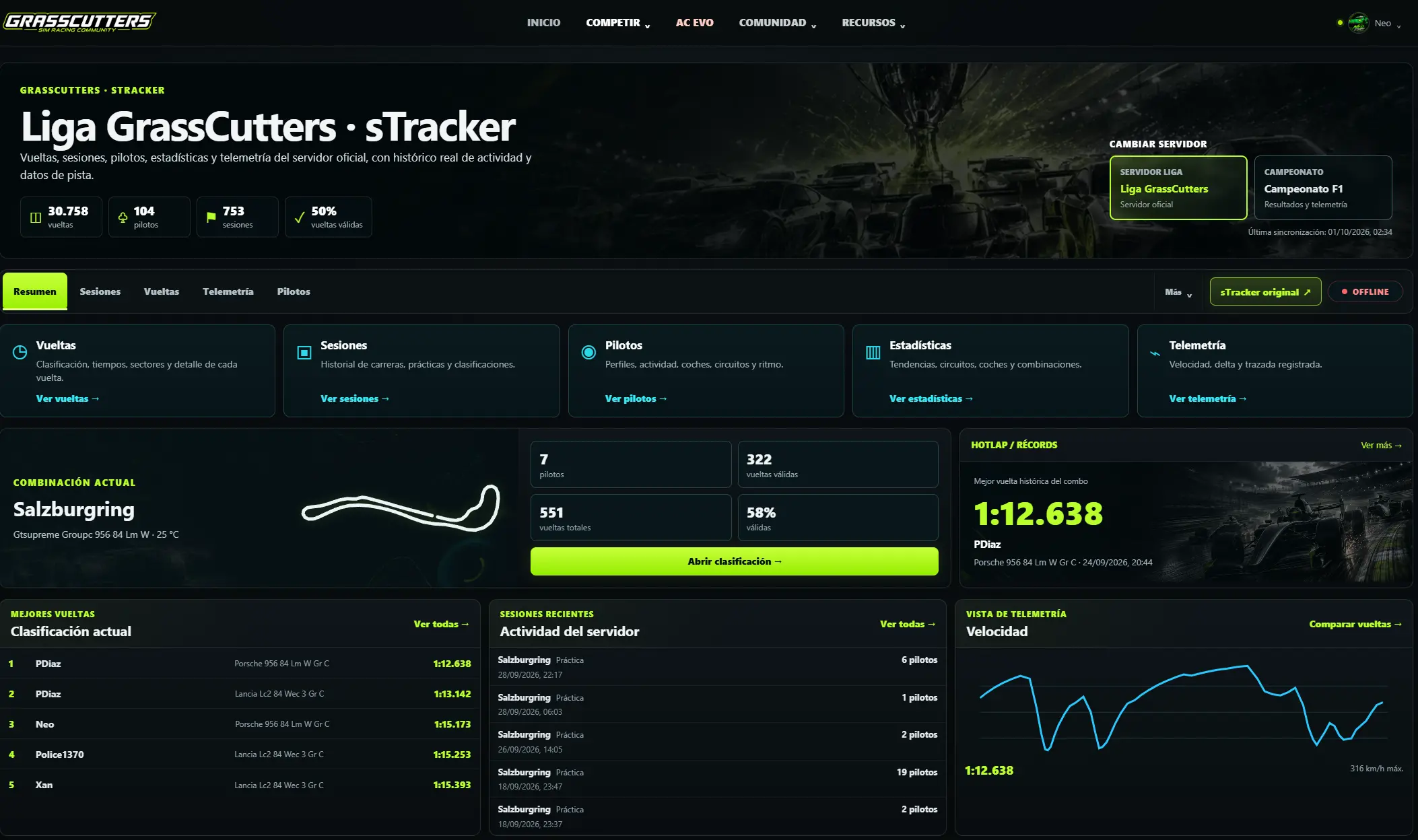Screen dimensions: 1418x840
Task: Click the laps icon beside 30.758 vueltas
Action: pos(36,217)
